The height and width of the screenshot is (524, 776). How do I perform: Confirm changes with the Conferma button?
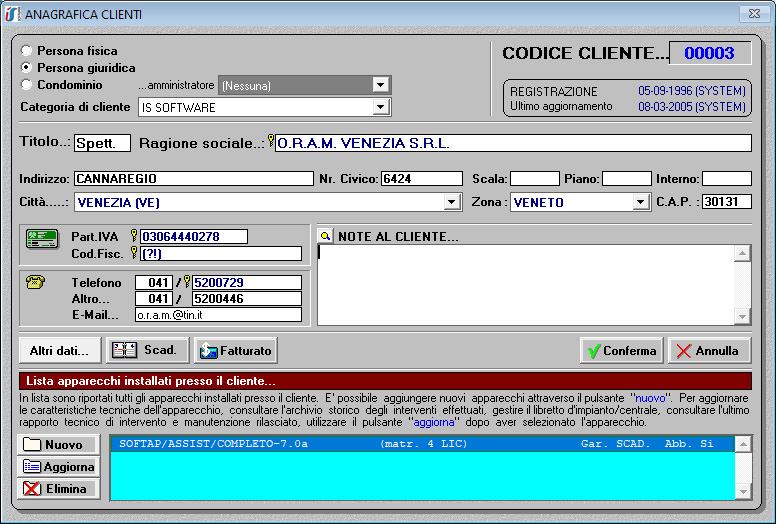click(621, 351)
